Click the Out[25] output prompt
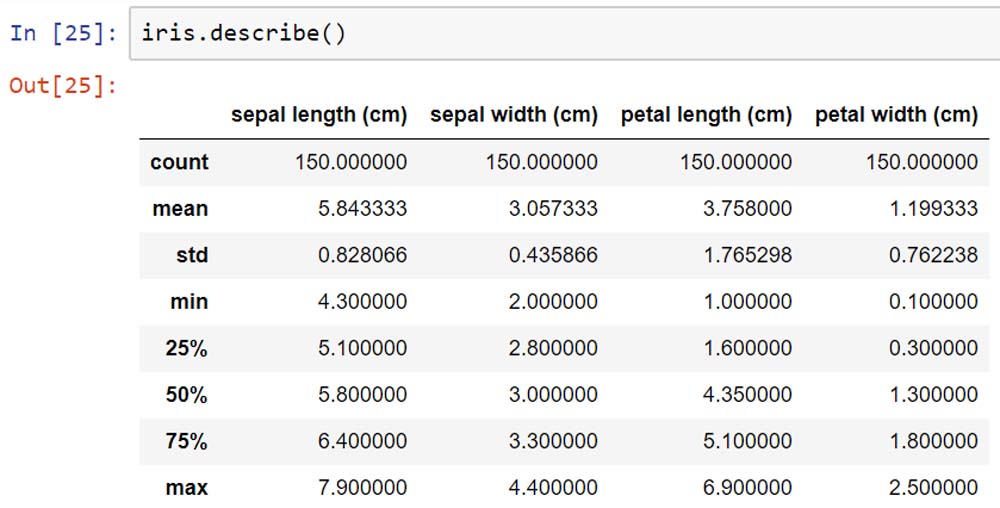 (x=63, y=86)
